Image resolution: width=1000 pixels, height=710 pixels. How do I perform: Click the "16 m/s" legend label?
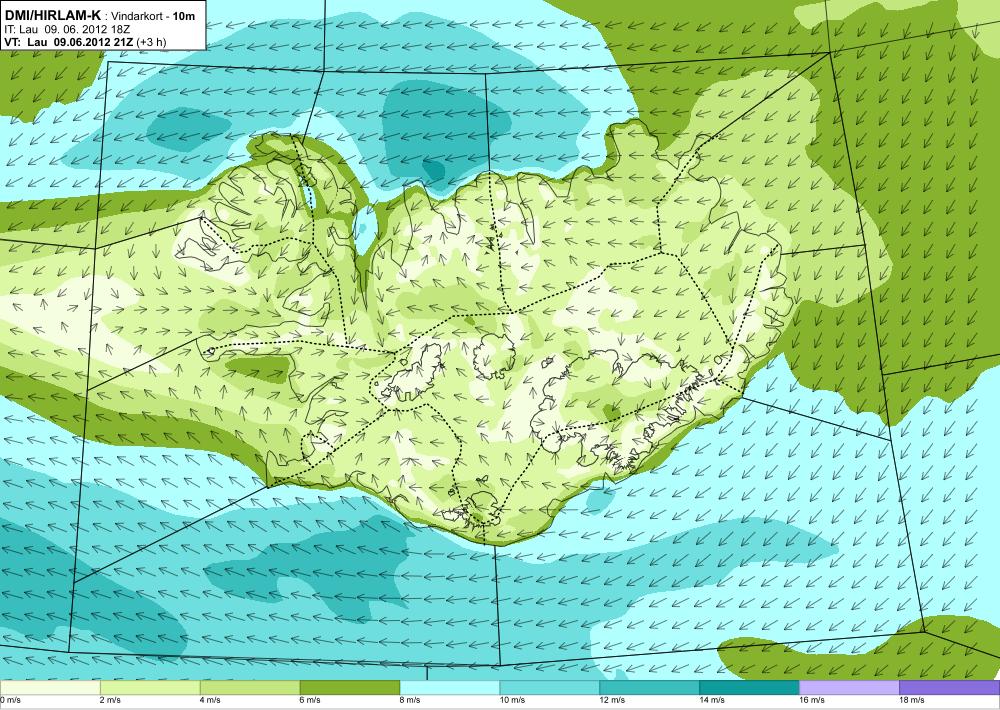[812, 700]
